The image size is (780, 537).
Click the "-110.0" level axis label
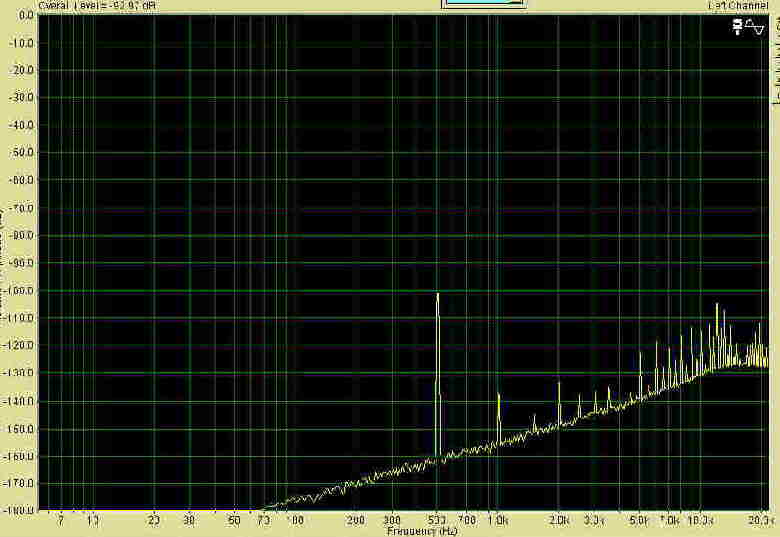point(20,318)
